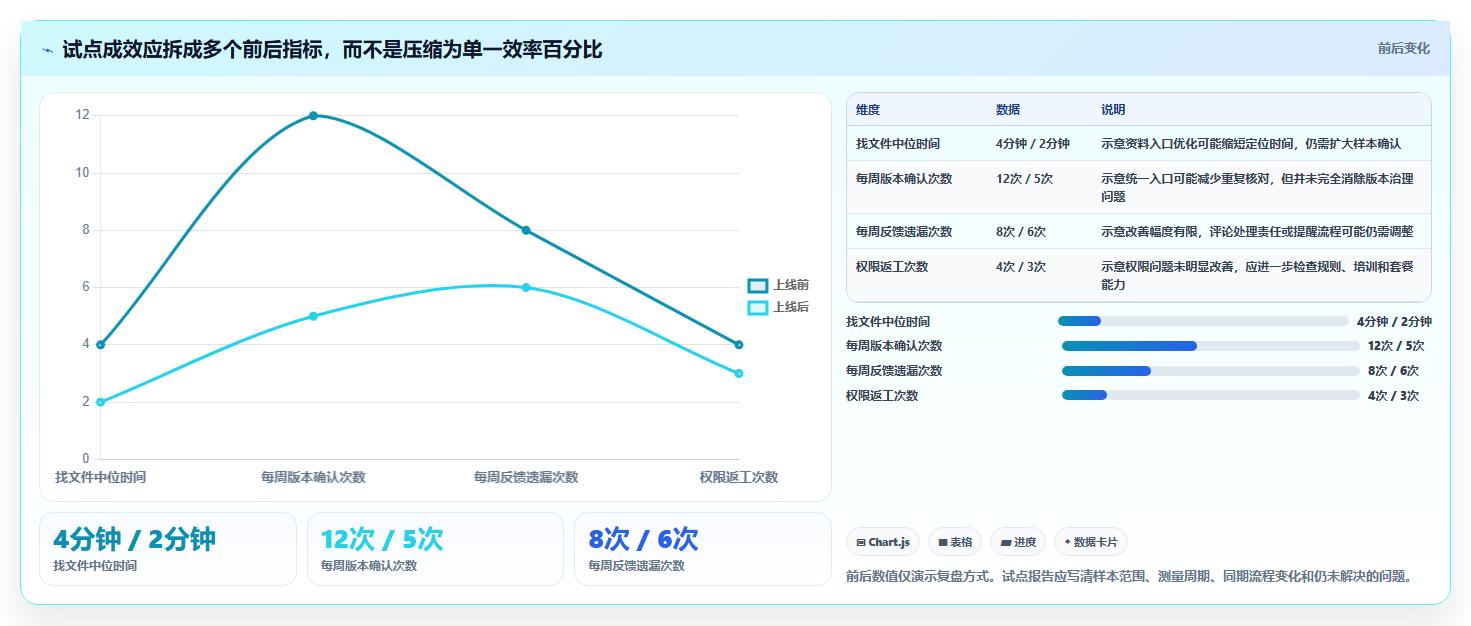This screenshot has height=626, width=1471.
Task: Open the 12次 / 5次 data card
Action: 436,549
